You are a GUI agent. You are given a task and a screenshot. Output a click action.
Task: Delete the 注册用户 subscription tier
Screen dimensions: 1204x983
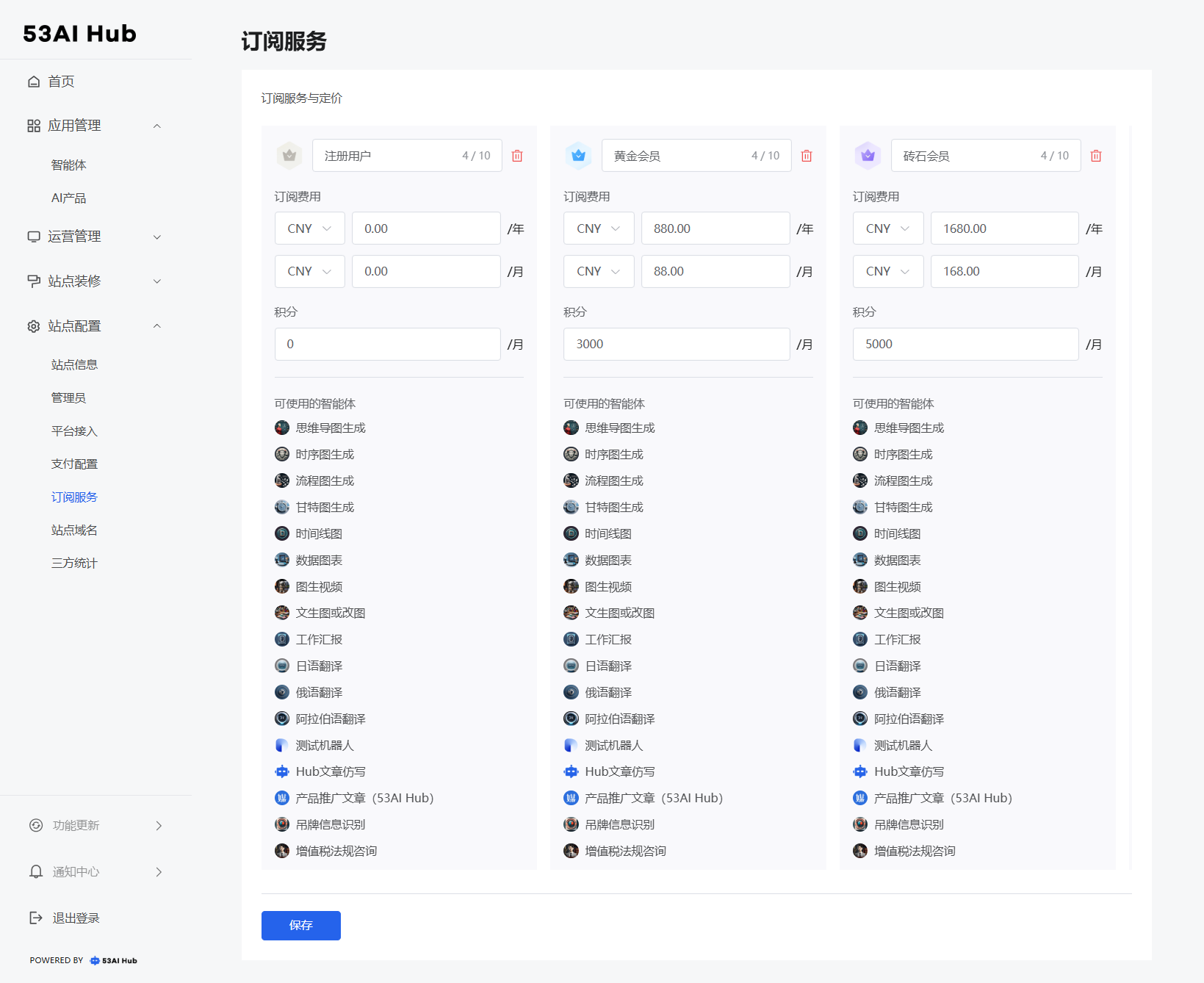[x=517, y=156]
